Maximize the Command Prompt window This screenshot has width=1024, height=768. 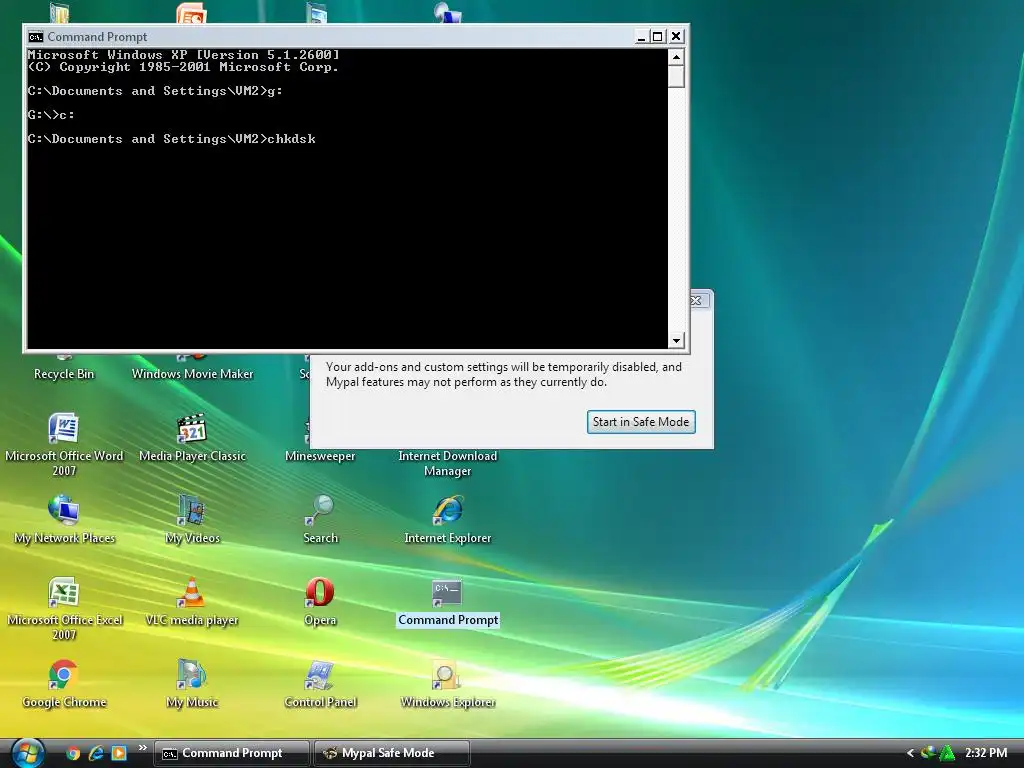coord(658,37)
